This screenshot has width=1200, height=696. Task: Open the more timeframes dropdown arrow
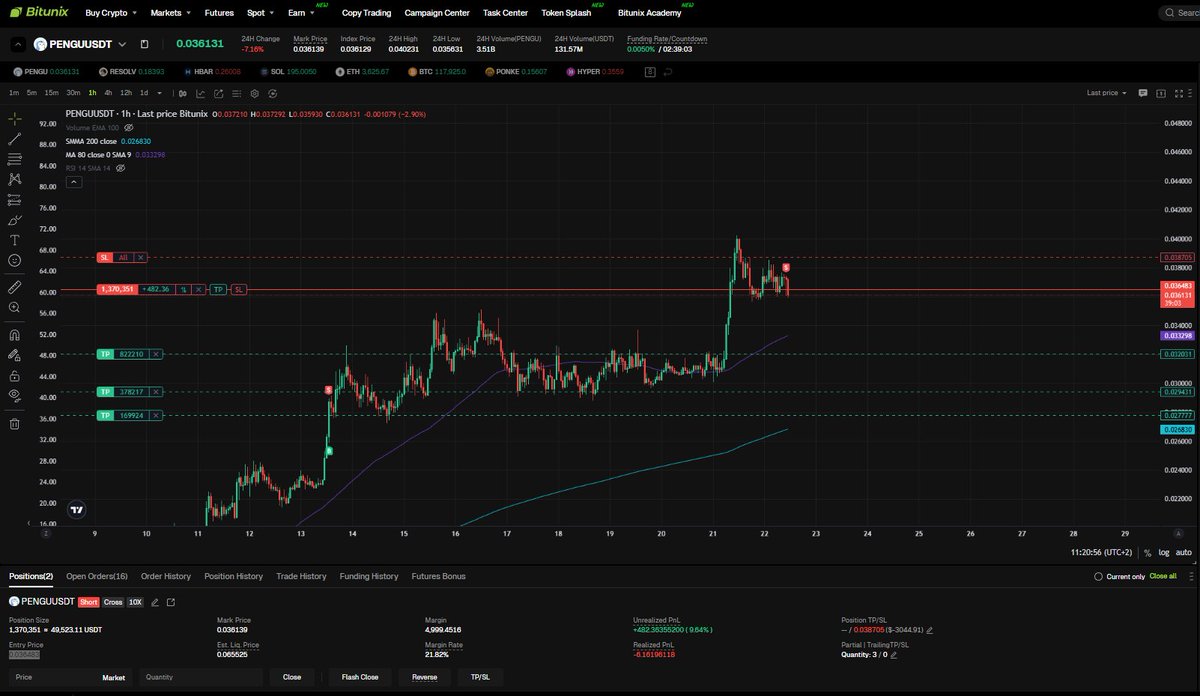coord(161,93)
